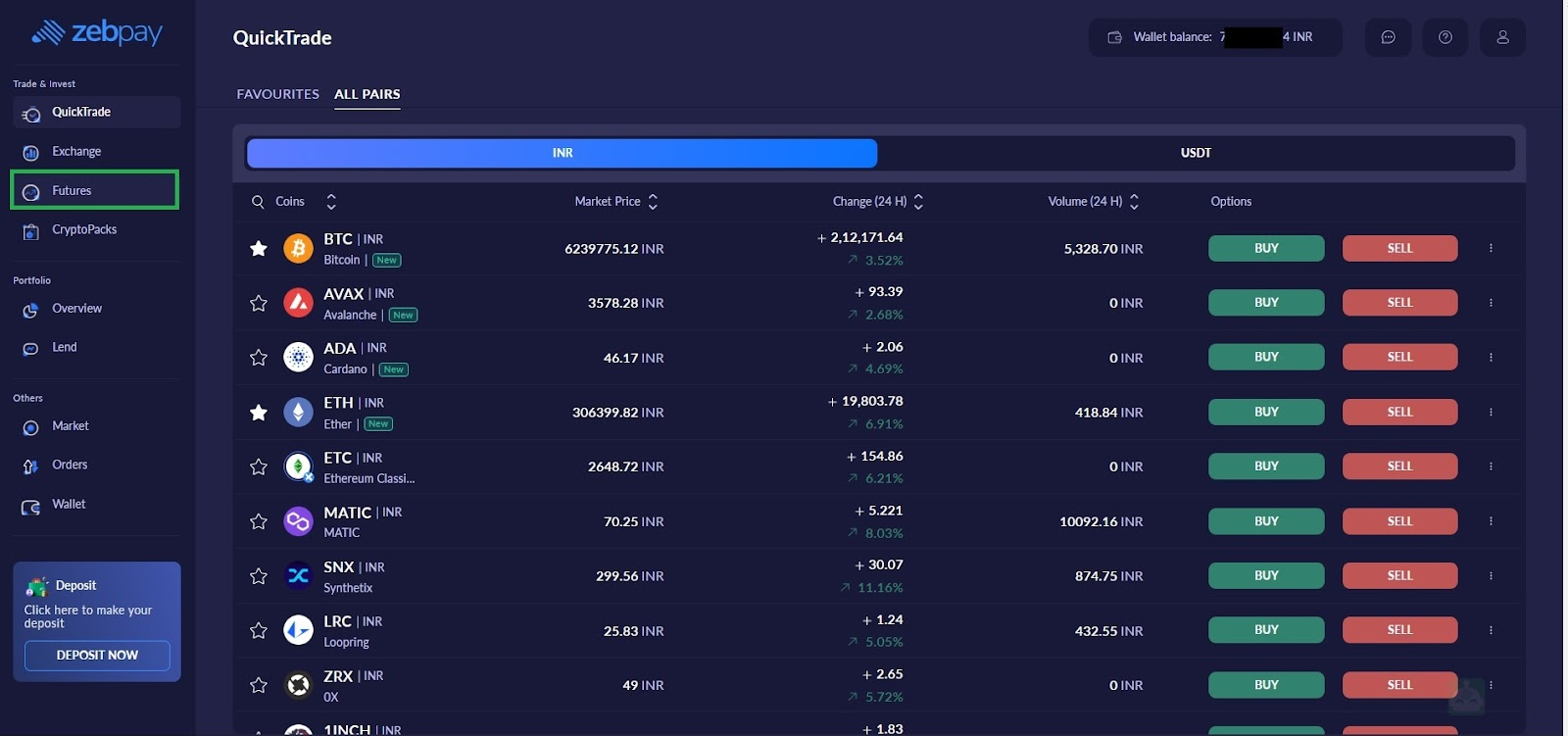This screenshot has width=1568, height=736.
Task: Open Orders in the sidebar
Action: 96,466
